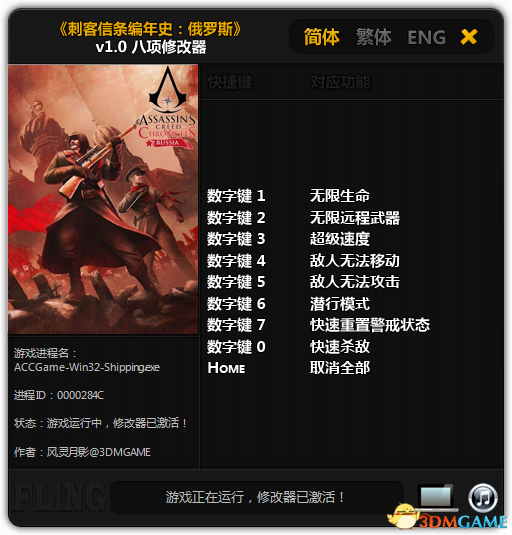Screen dimensions: 512x535
Task: Click the status bar message 游戏正在运行
Action: [x=255, y=497]
